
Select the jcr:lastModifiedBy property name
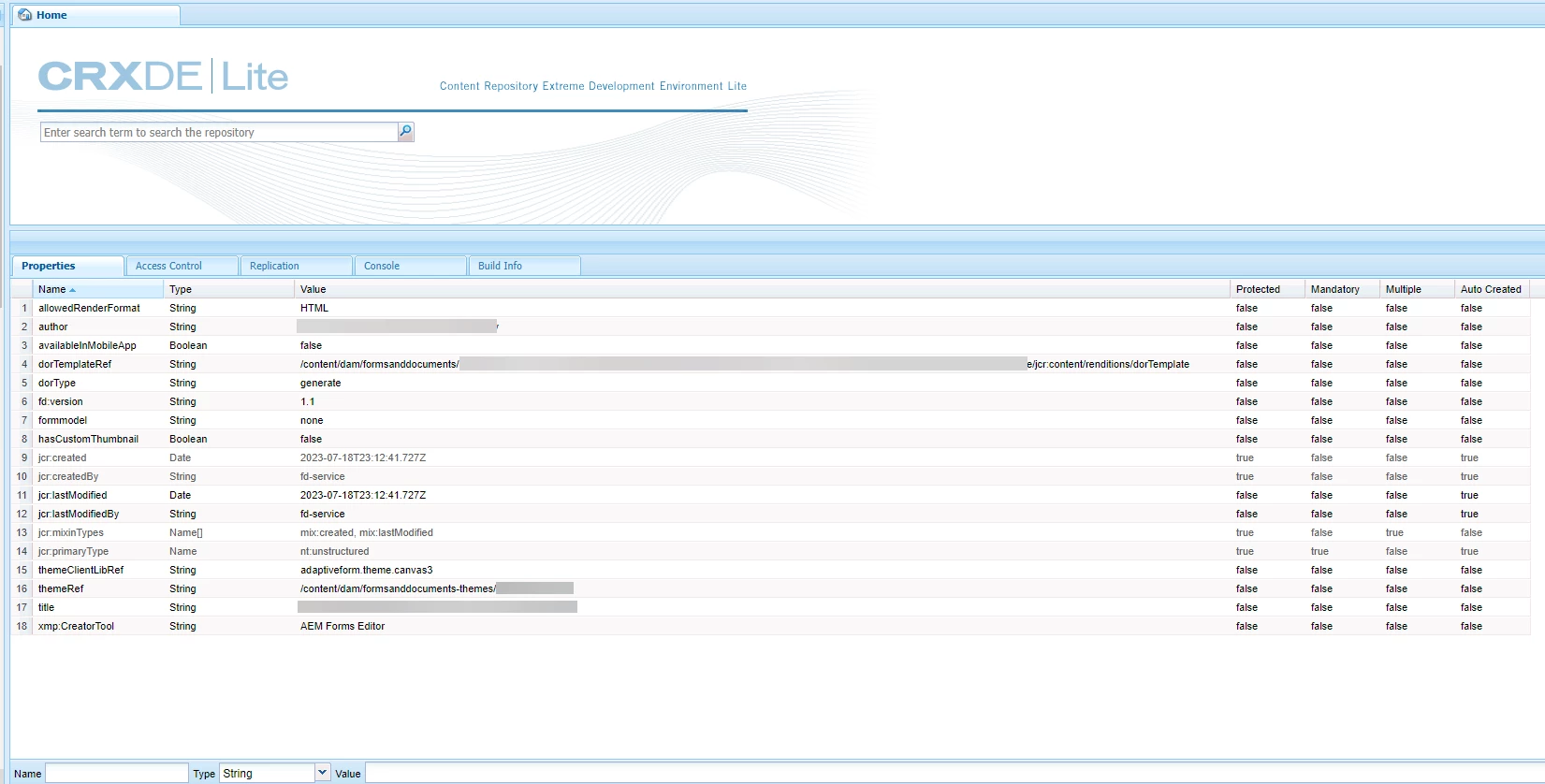79,514
